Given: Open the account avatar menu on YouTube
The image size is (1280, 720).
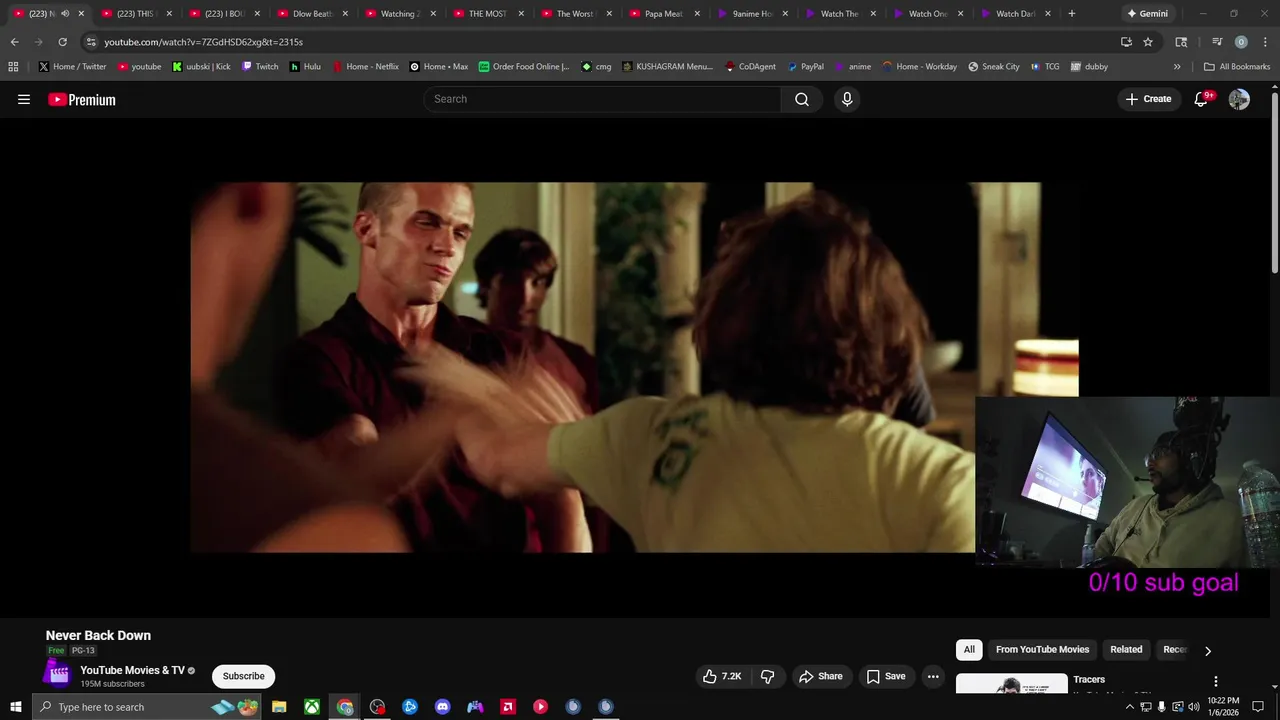Looking at the screenshot, I should [x=1239, y=99].
